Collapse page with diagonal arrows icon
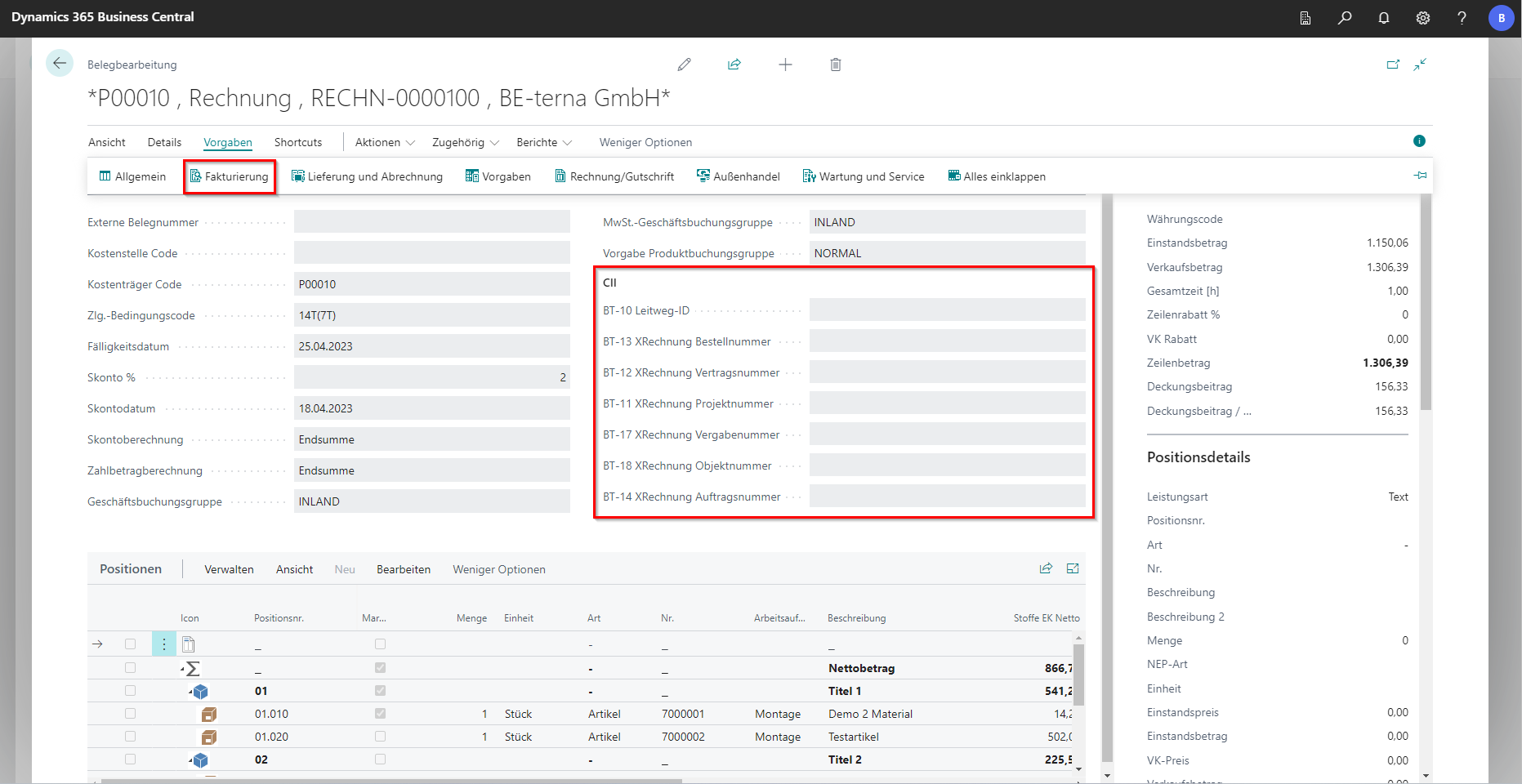This screenshot has height=784, width=1522. pos(1421,65)
